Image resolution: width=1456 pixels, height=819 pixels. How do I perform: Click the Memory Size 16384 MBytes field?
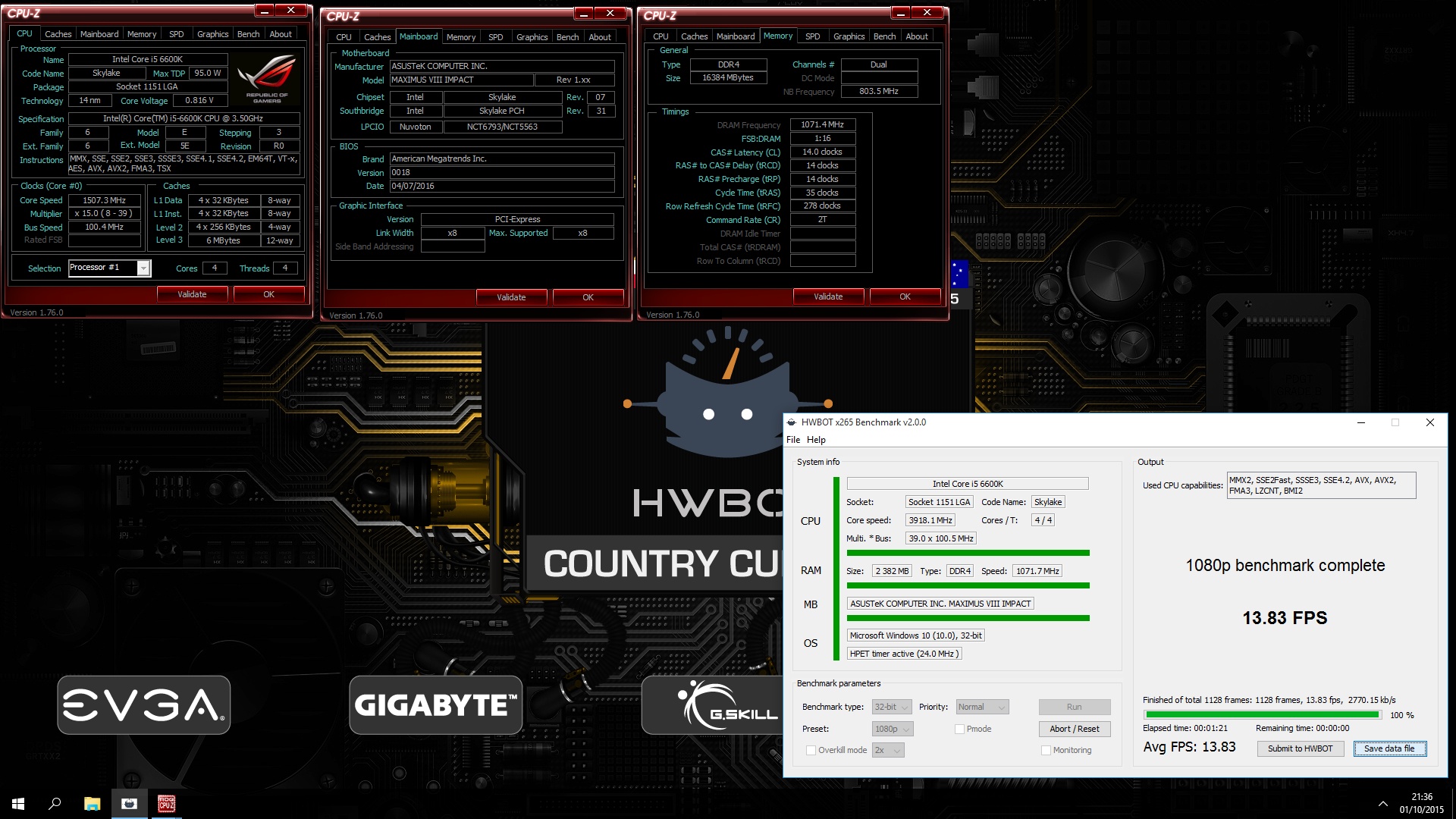pyautogui.click(x=728, y=77)
